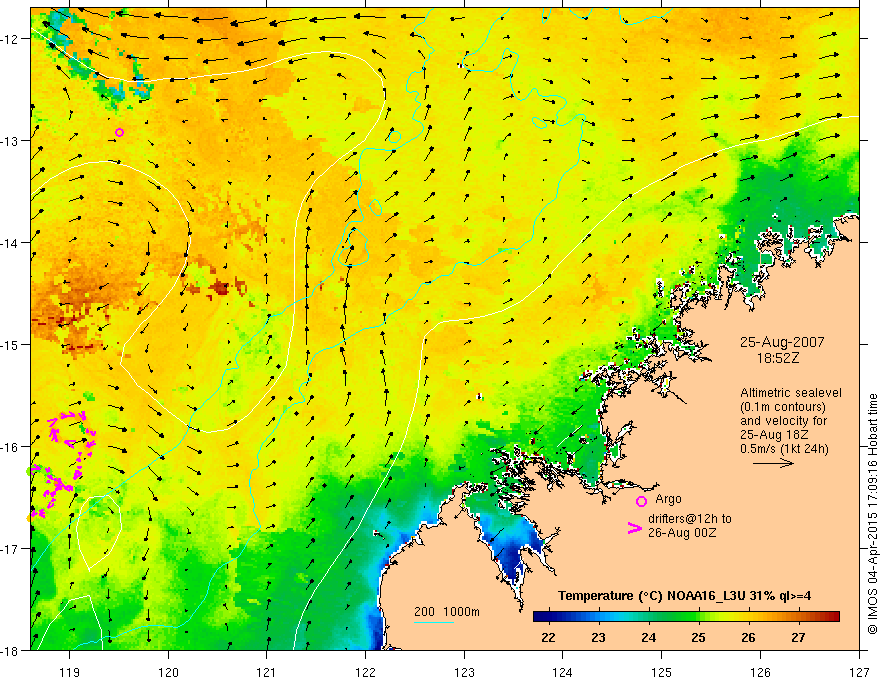Click the dark blue end of the temperature colorbar
The height and width of the screenshot is (680, 880).
[540, 617]
